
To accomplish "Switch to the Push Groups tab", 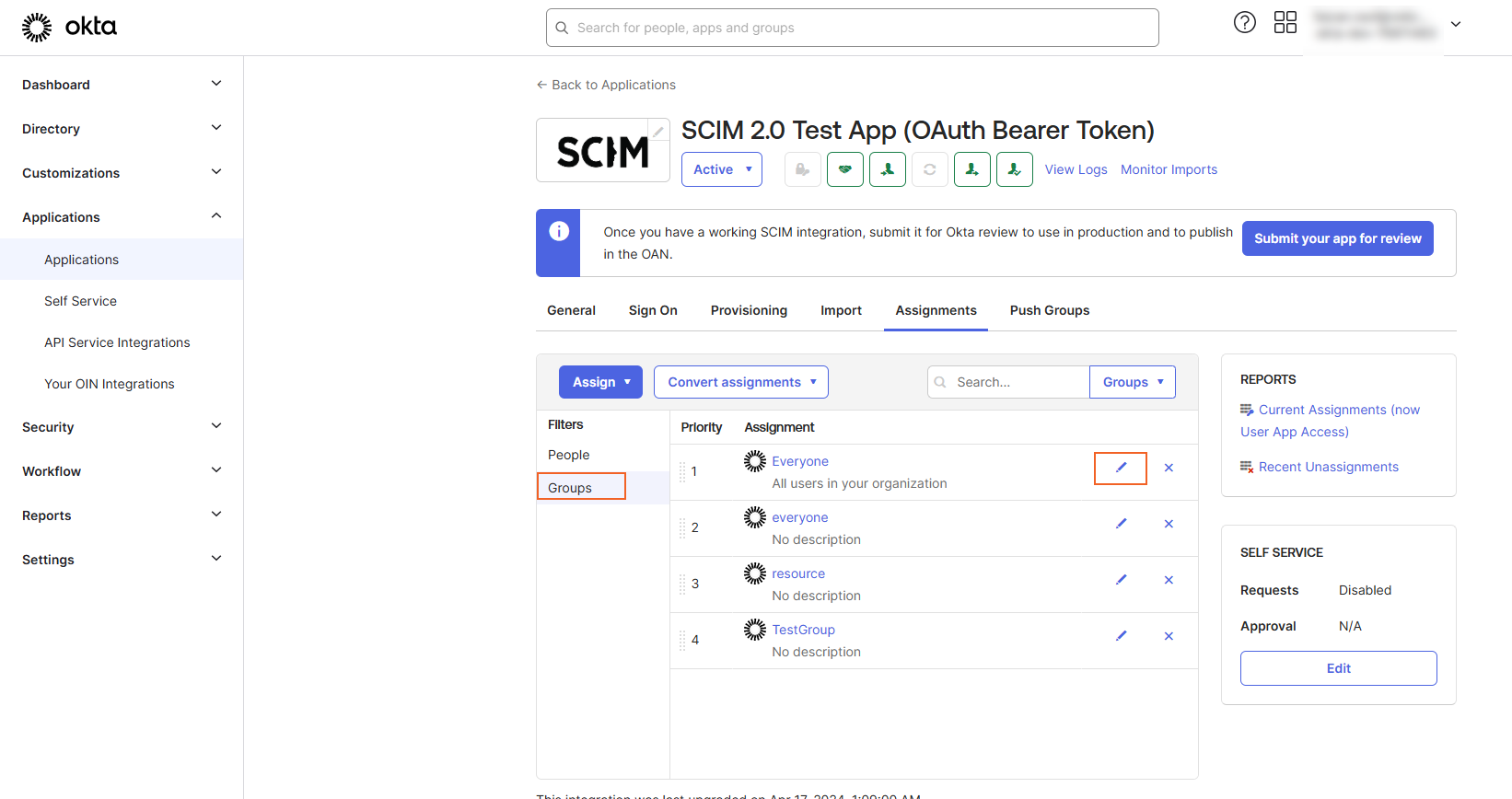I will click(1049, 310).
